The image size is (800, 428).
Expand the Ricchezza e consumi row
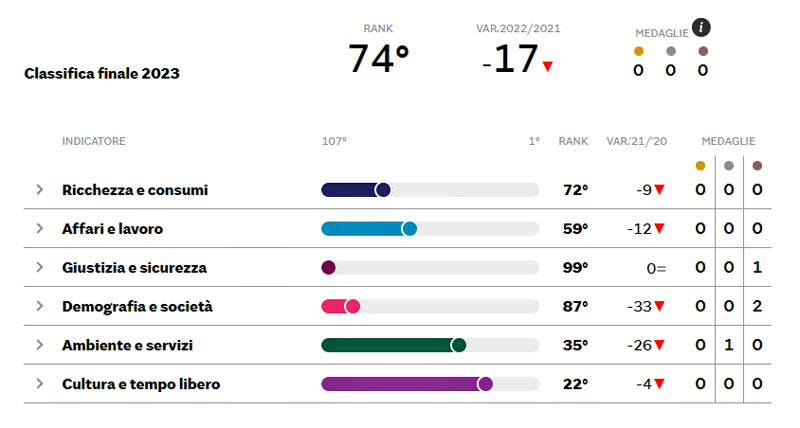40,190
